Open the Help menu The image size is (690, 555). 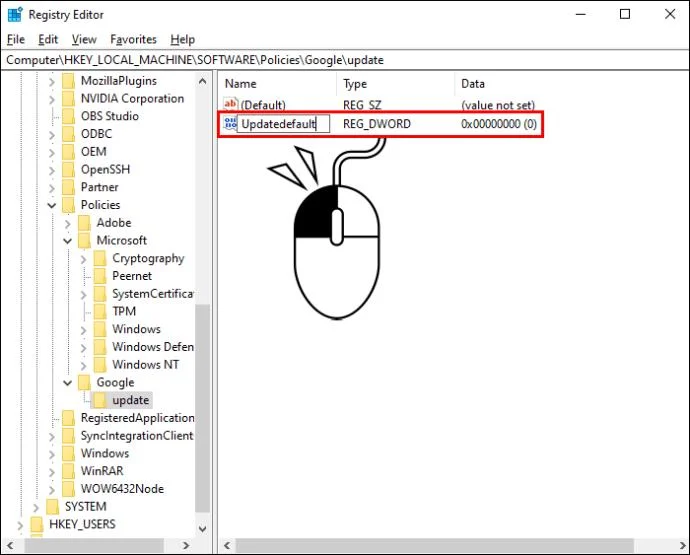183,40
